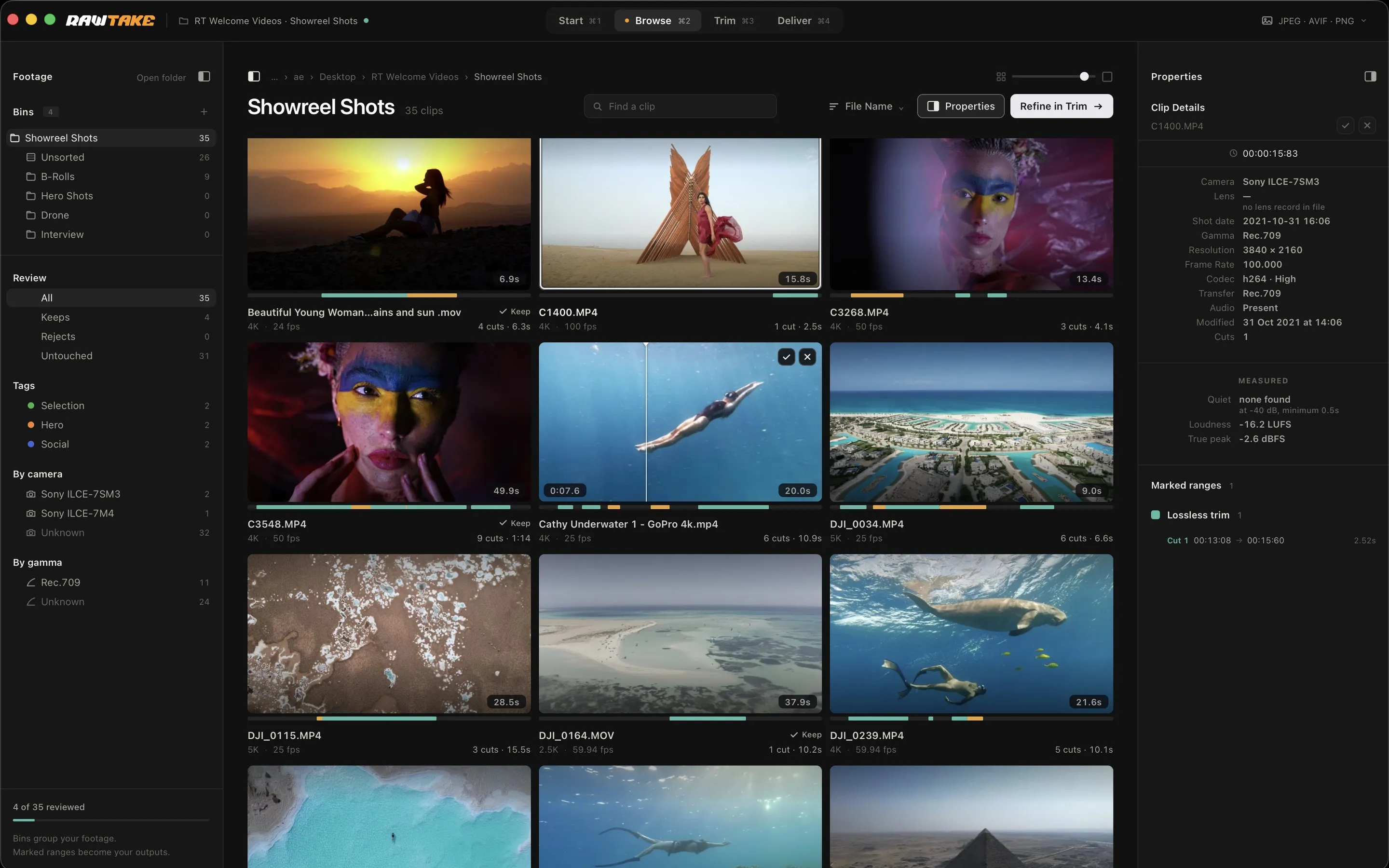Click the Rec.709 gamma curve icon
The height and width of the screenshot is (868, 1389).
coord(31,582)
